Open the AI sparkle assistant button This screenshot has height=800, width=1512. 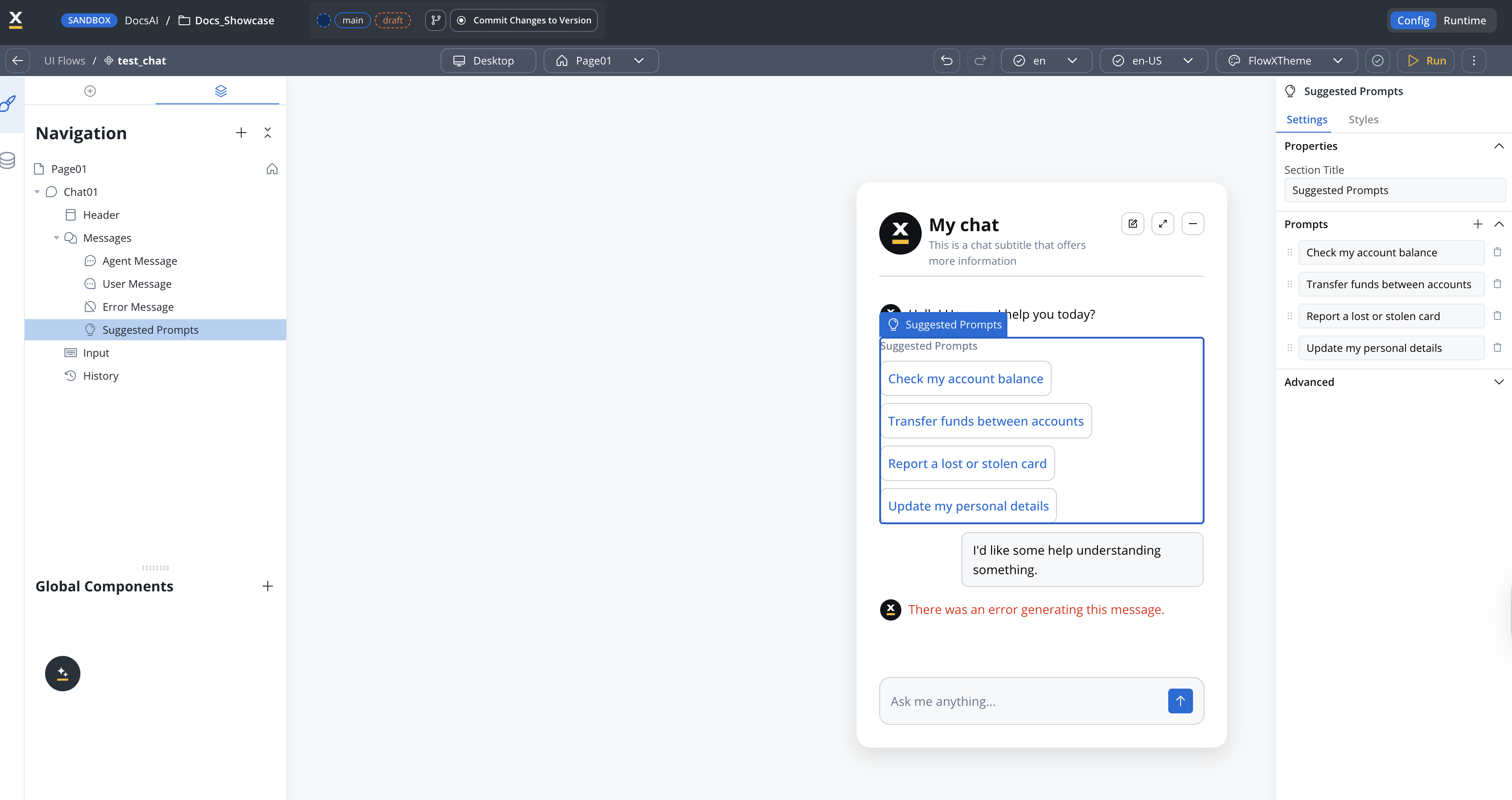(x=63, y=673)
